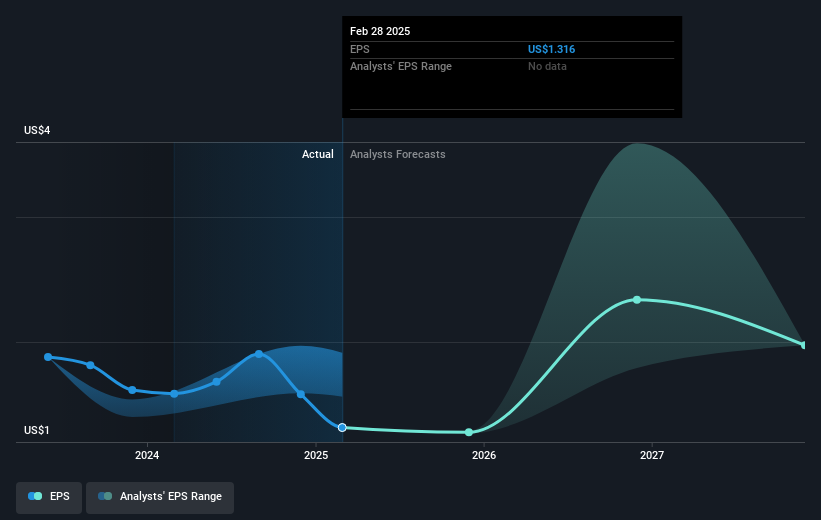Click the 2026 x-axis label
The height and width of the screenshot is (520, 821).
(484, 455)
